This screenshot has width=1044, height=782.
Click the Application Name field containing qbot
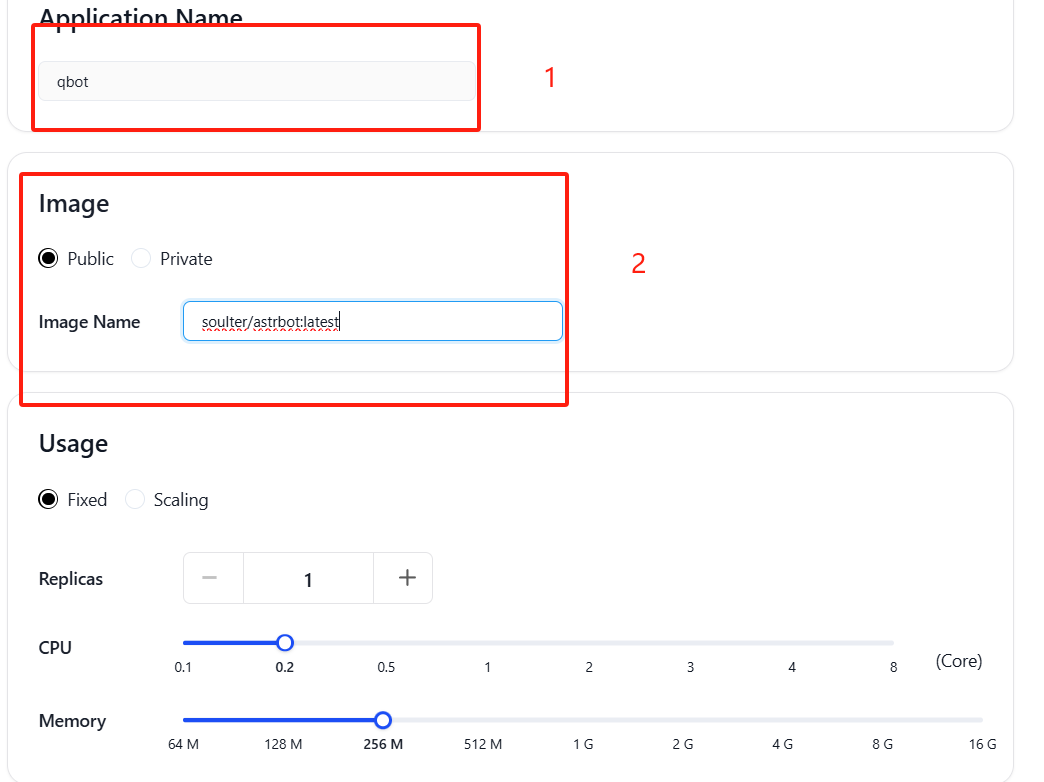[257, 81]
